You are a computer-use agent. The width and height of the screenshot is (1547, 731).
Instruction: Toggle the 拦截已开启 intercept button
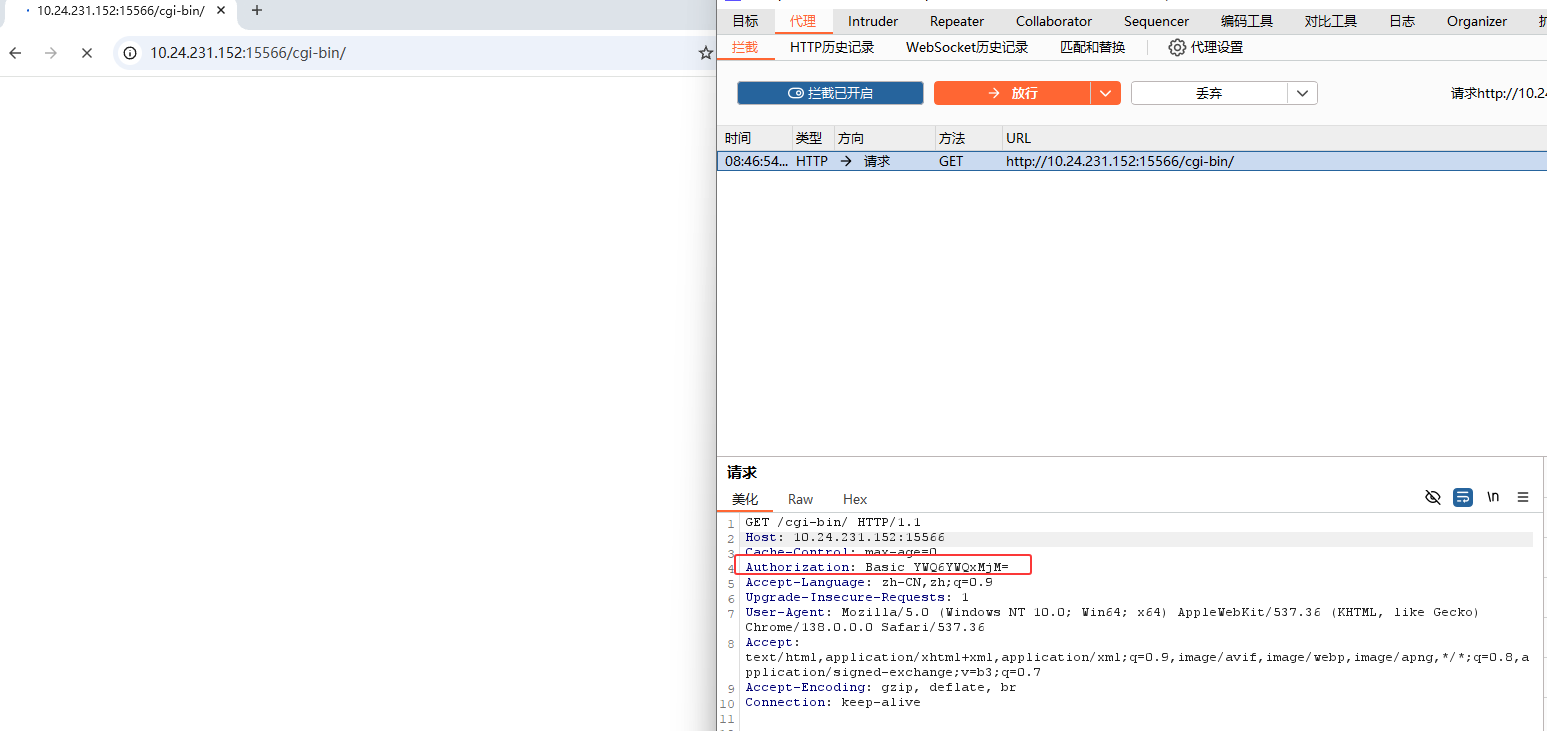pos(830,93)
